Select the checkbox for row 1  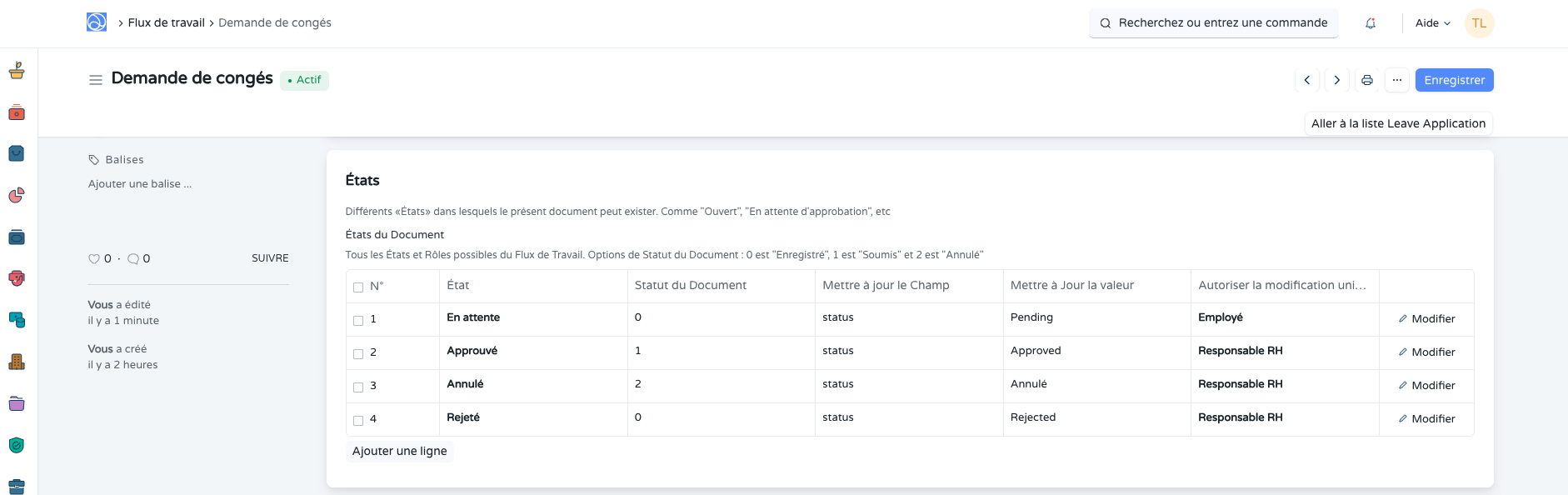click(358, 321)
